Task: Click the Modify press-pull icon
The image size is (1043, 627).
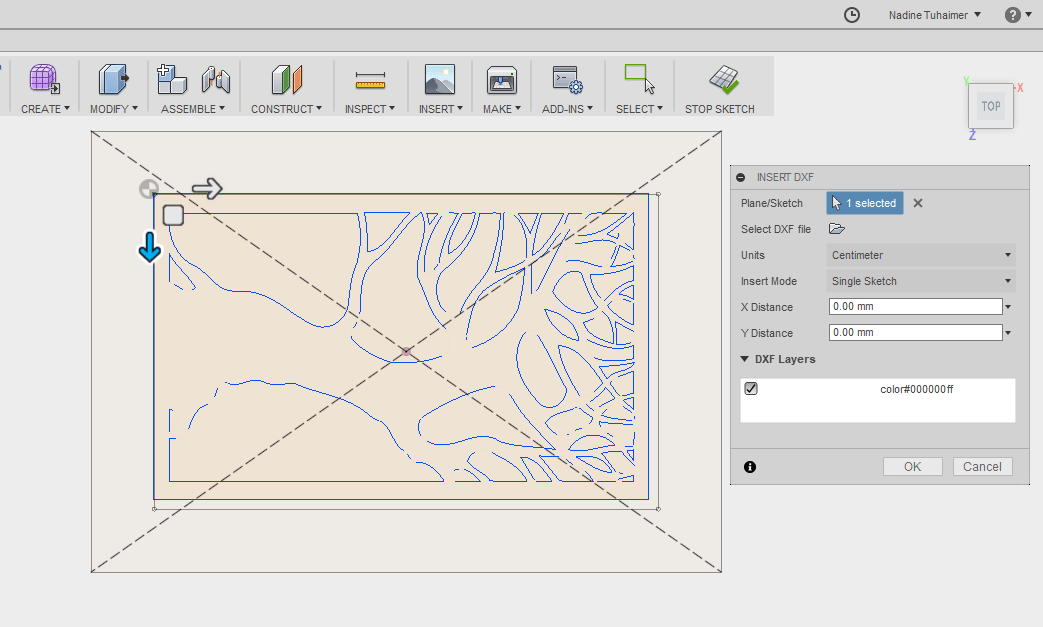Action: [x=113, y=80]
